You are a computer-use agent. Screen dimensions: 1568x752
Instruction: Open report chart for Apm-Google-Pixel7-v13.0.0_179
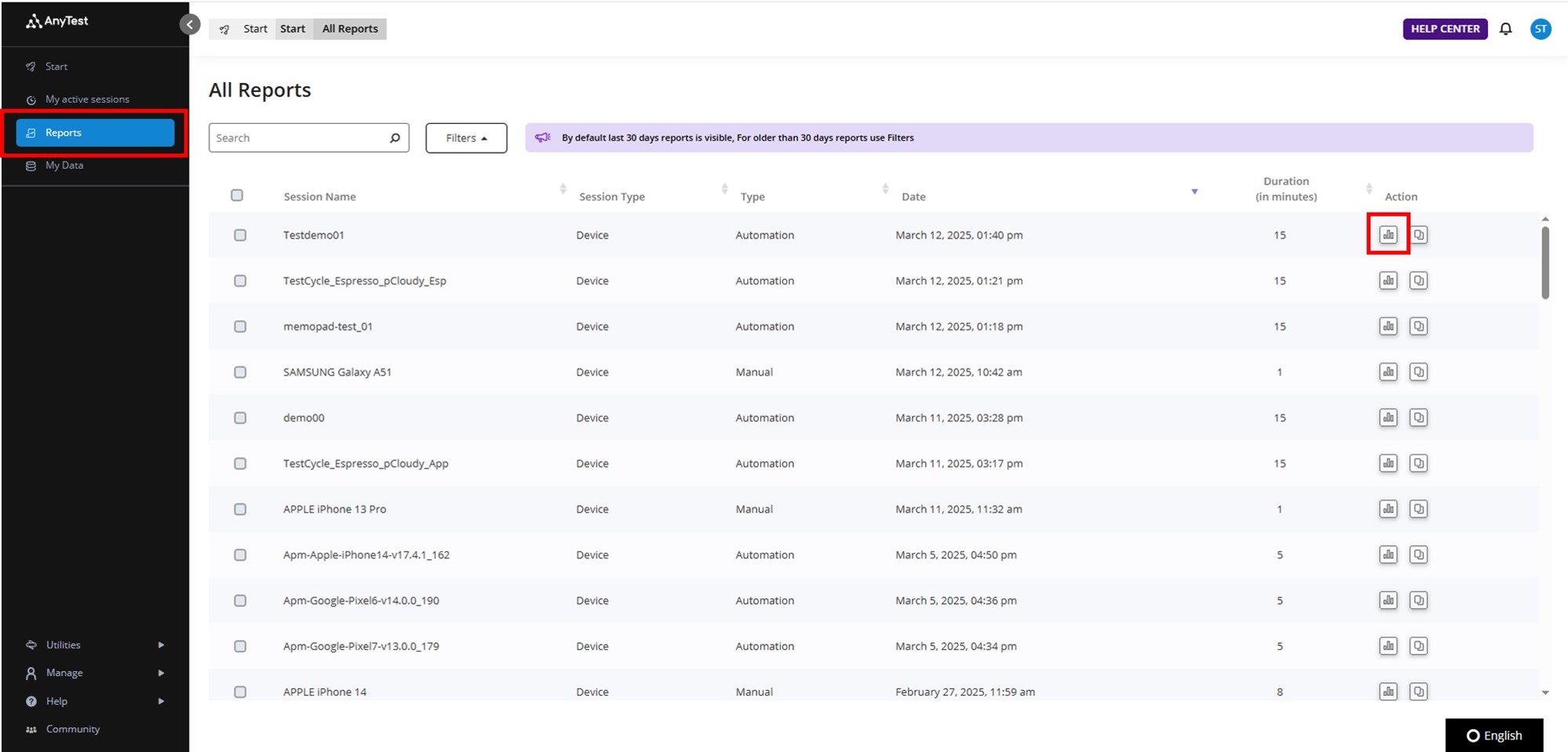[1388, 646]
